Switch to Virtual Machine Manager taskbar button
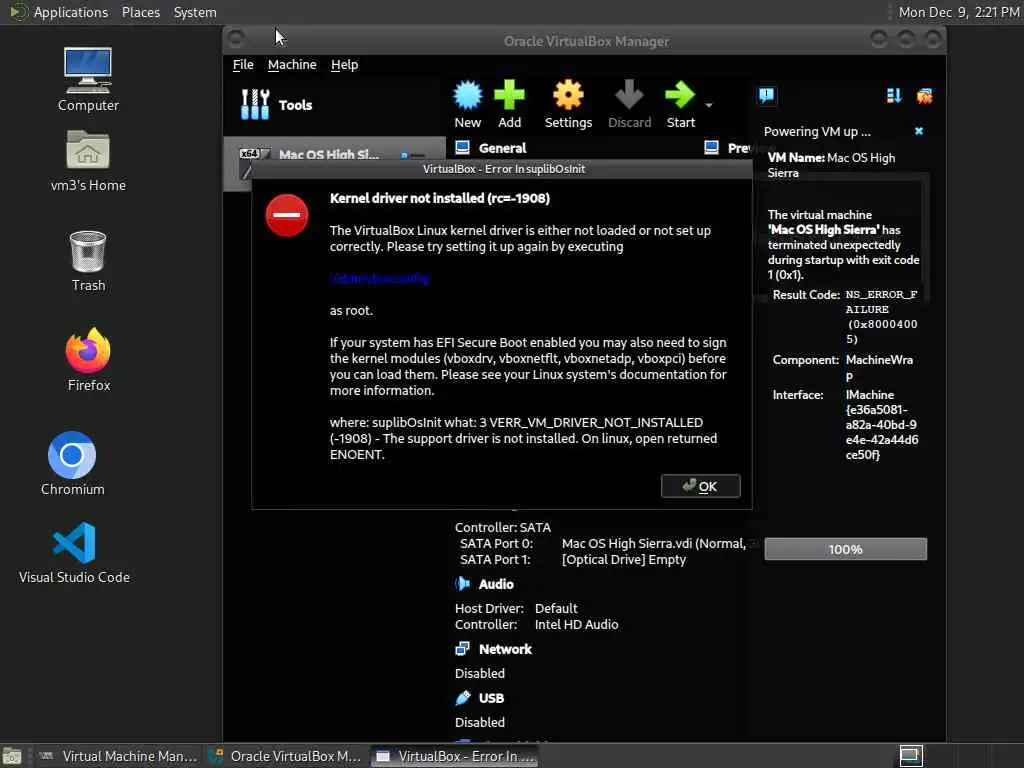 [x=118, y=756]
